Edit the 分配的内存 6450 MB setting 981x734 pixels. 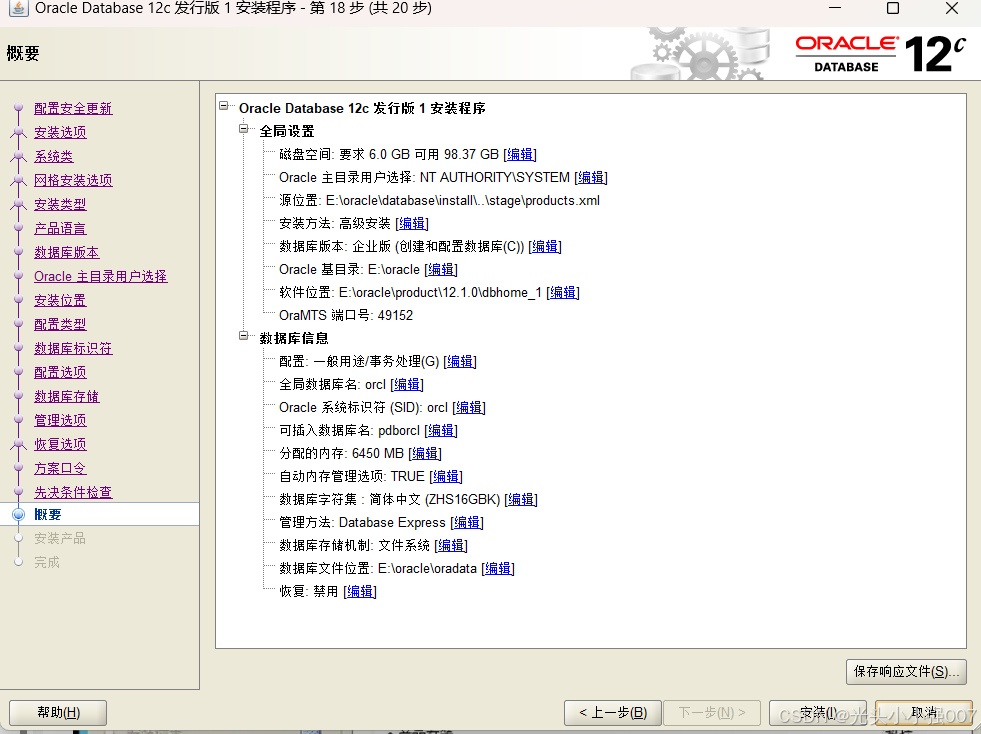tap(425, 454)
